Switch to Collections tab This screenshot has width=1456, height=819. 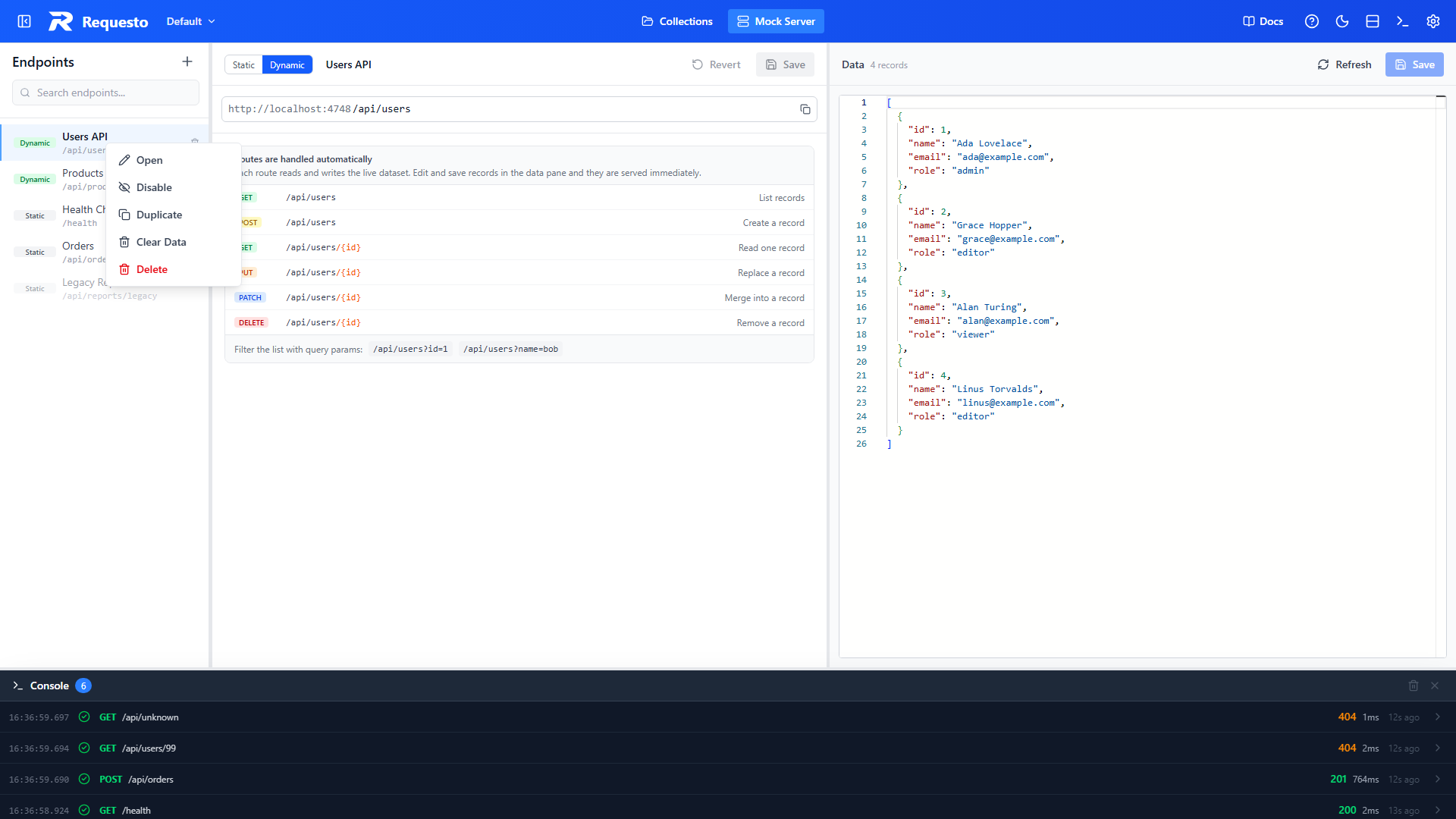(677, 21)
